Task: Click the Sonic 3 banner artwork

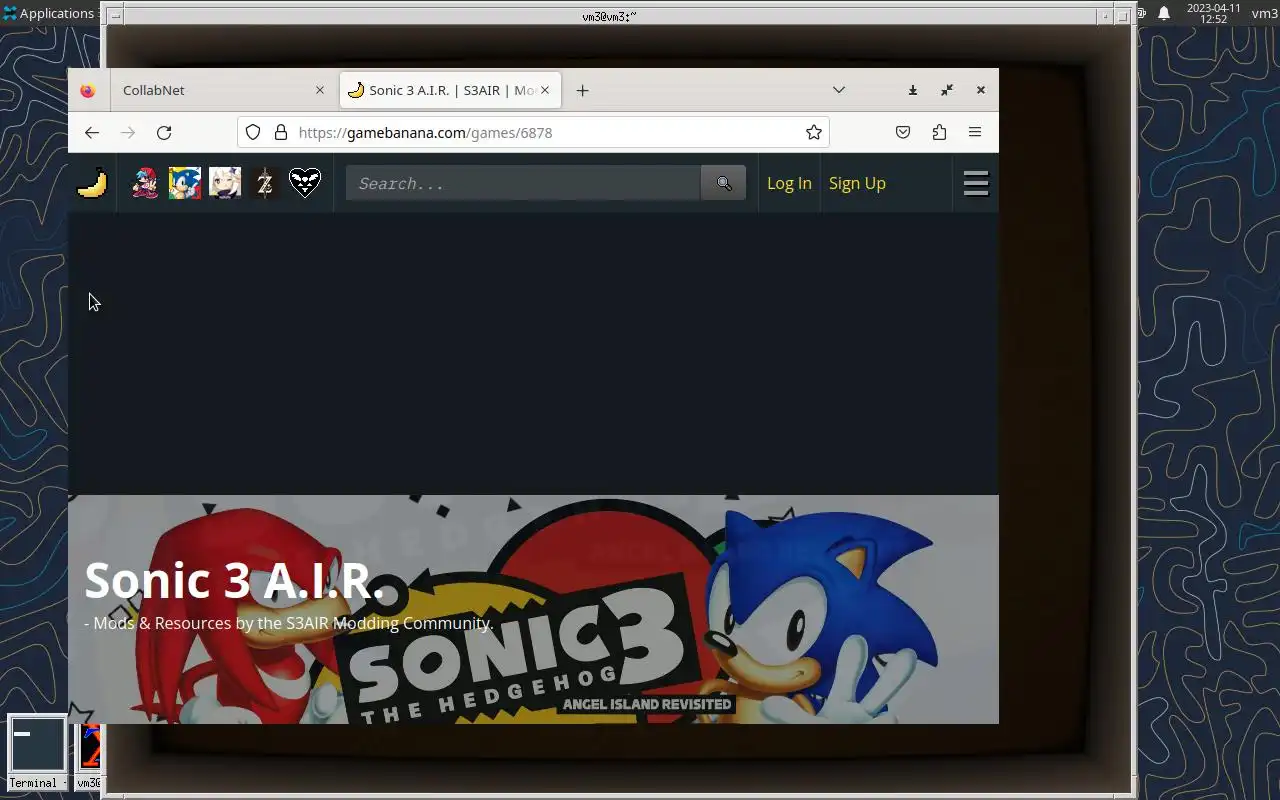Action: tap(533, 609)
